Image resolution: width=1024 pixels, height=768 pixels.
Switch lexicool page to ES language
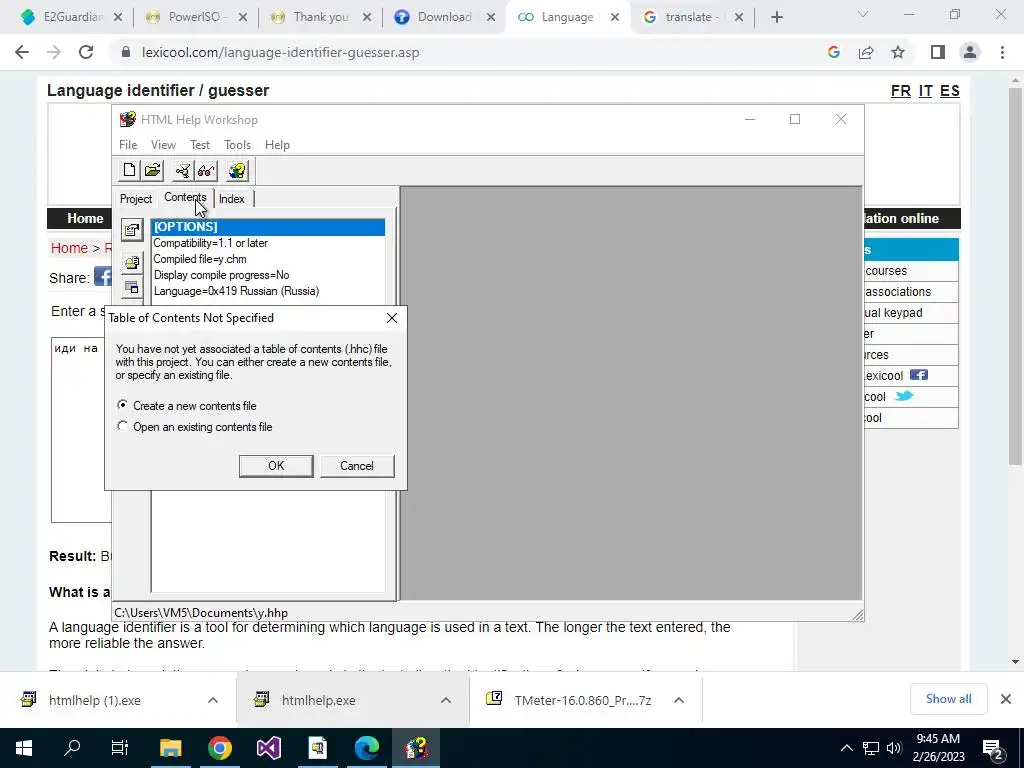click(950, 91)
